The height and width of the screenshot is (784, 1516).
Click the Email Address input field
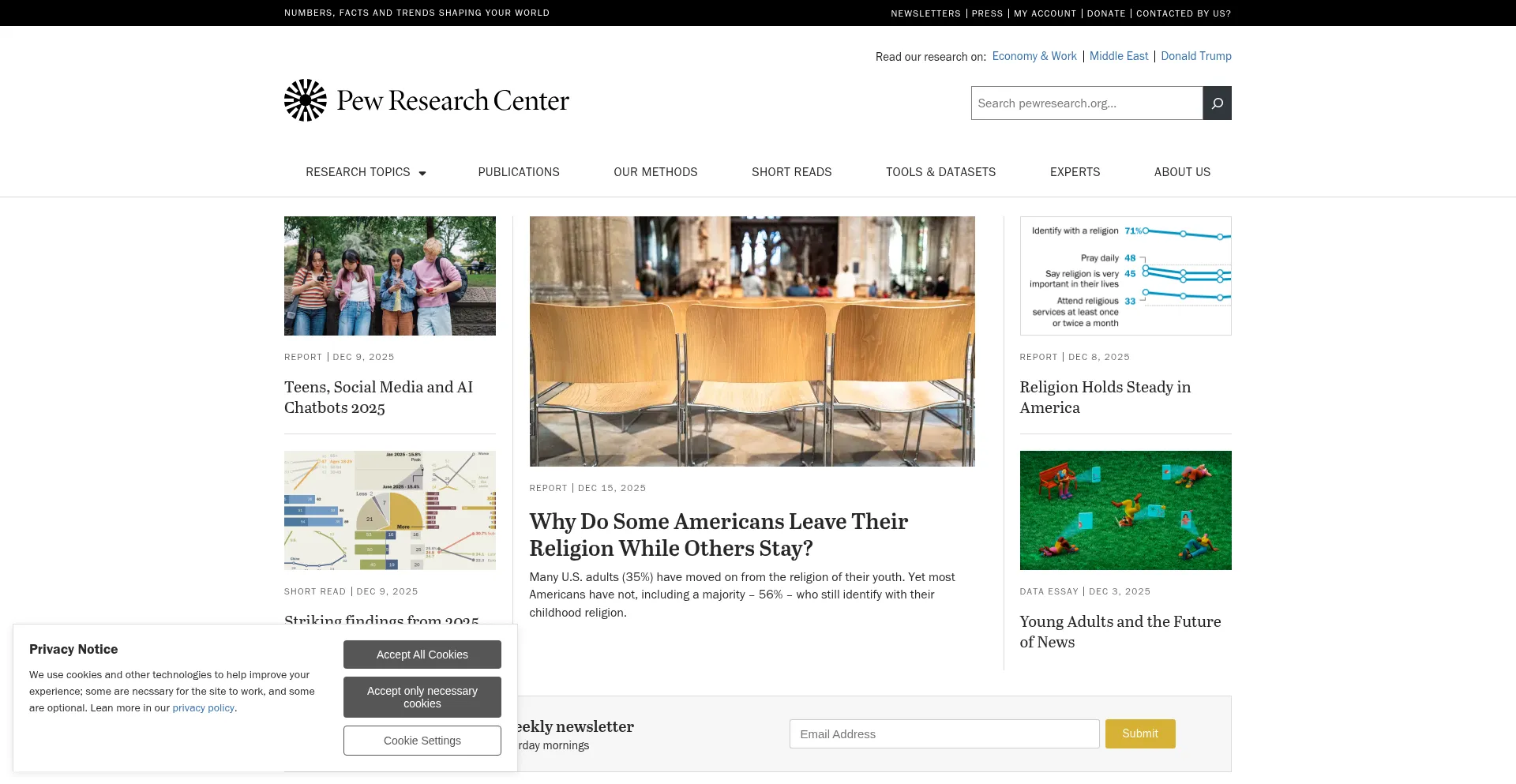click(x=944, y=733)
